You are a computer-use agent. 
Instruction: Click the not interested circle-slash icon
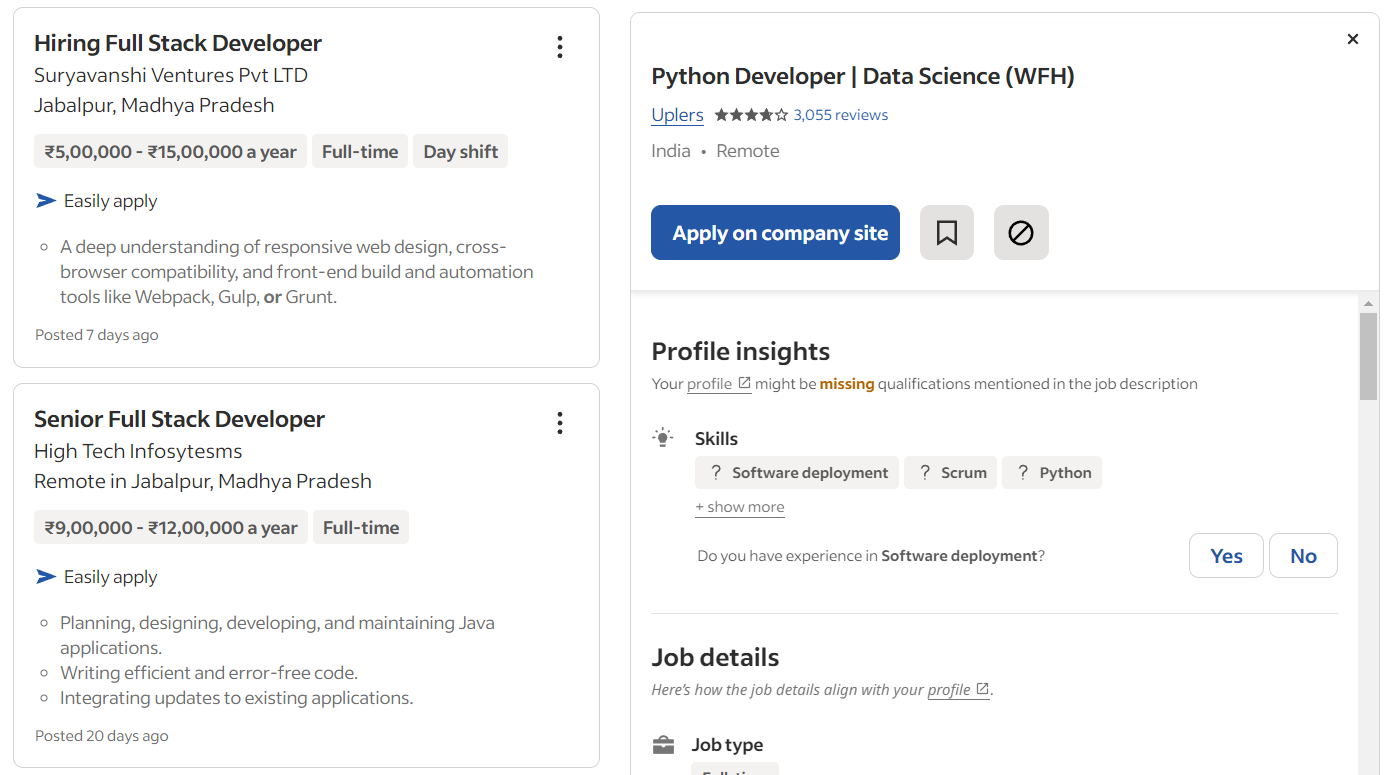(1020, 233)
